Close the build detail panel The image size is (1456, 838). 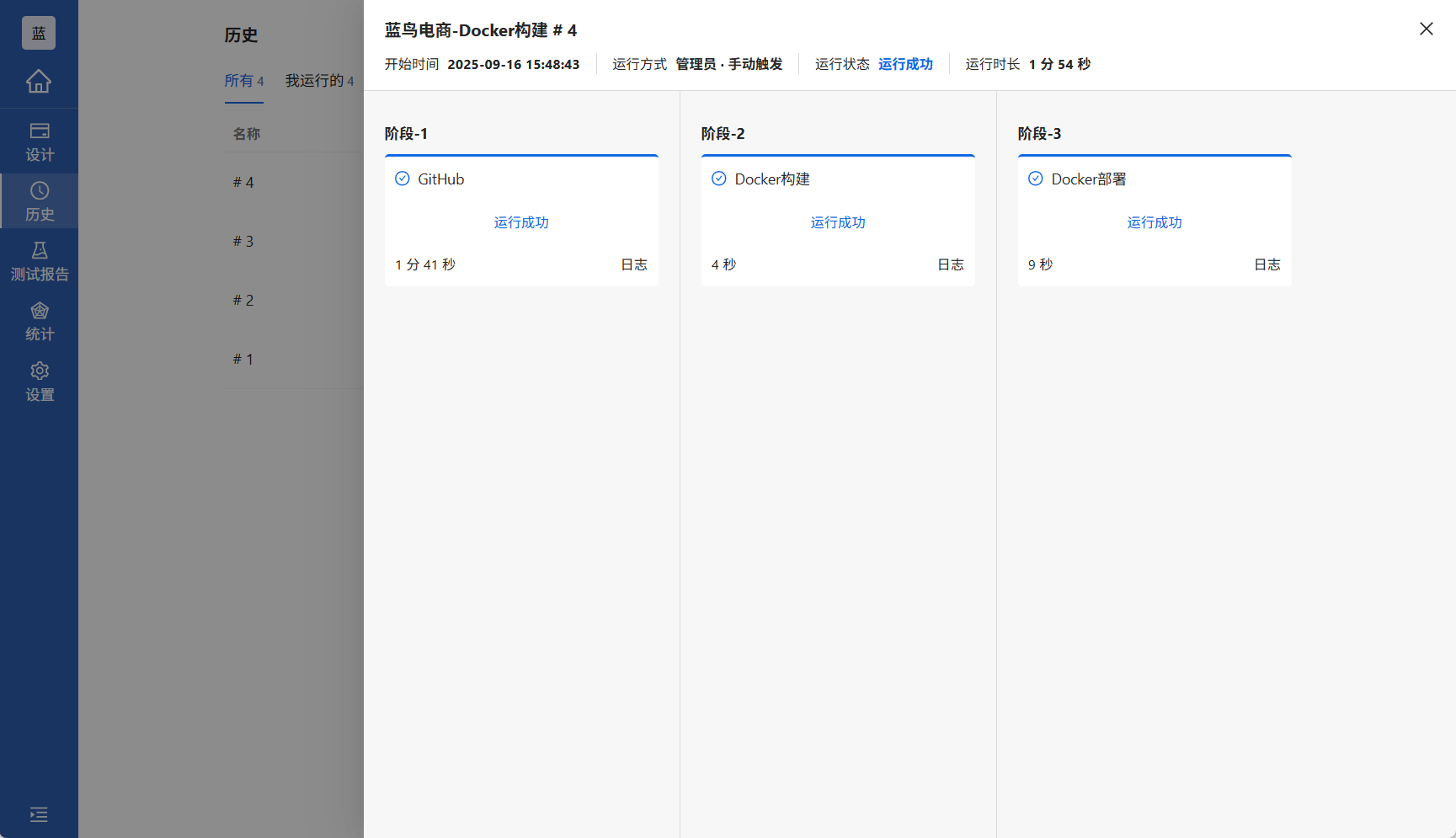pos(1426,28)
